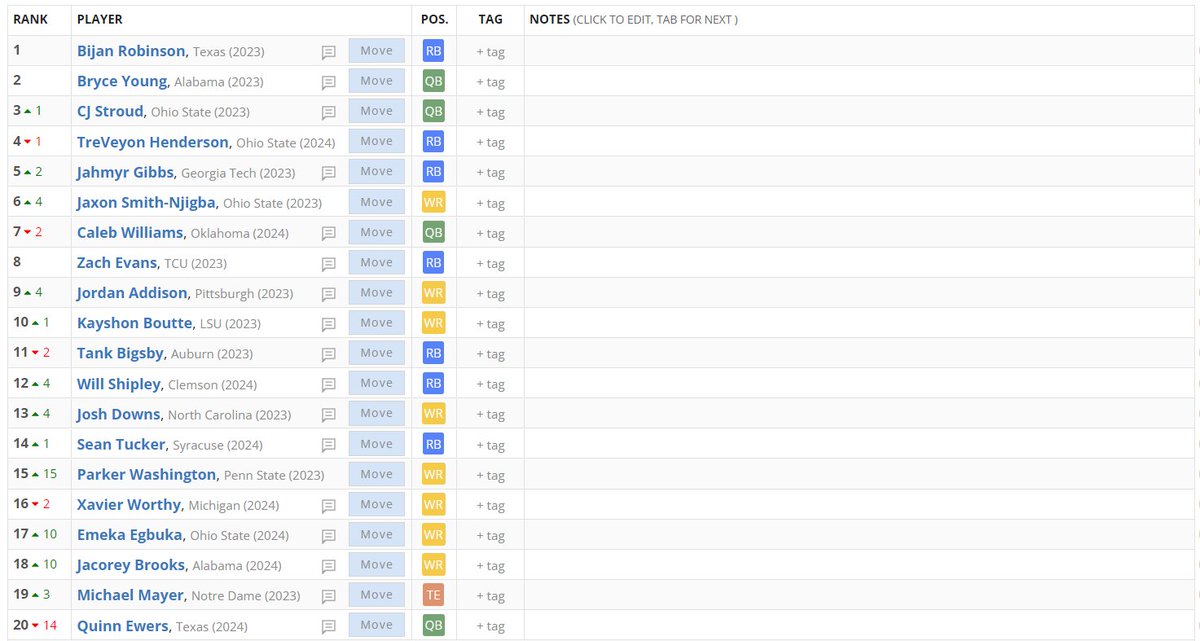Open comment icon for Josh Downs

click(329, 415)
